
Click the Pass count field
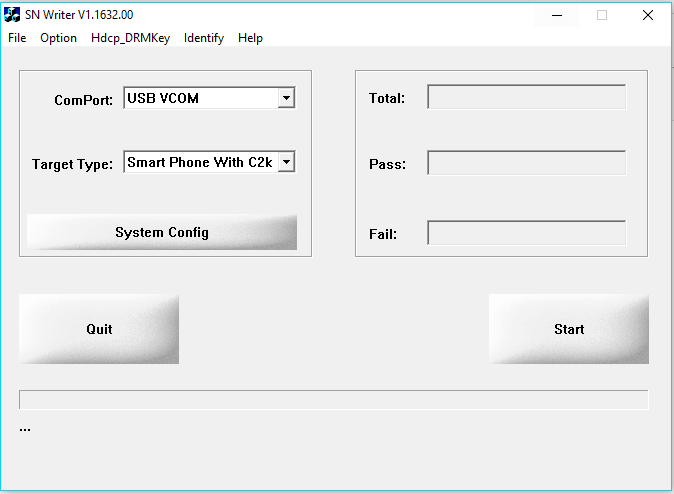[526, 163]
